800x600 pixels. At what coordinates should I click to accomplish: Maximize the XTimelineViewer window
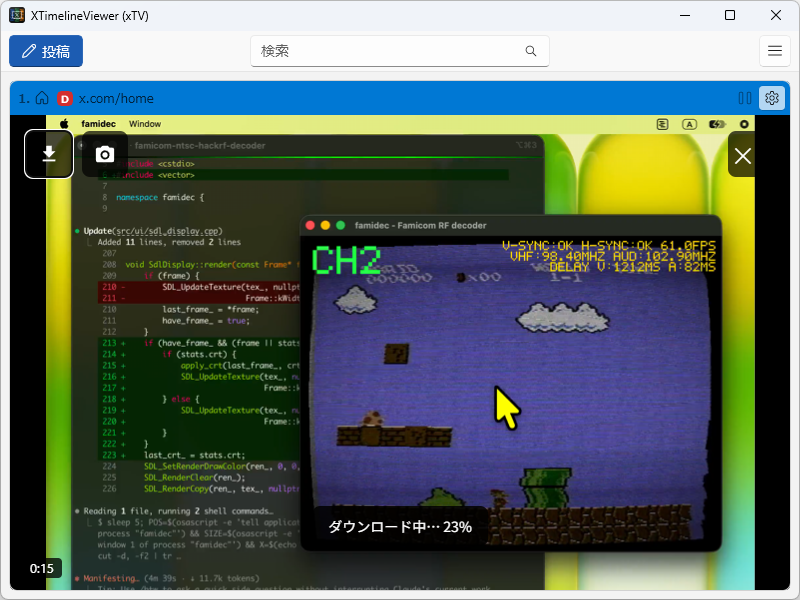click(730, 15)
